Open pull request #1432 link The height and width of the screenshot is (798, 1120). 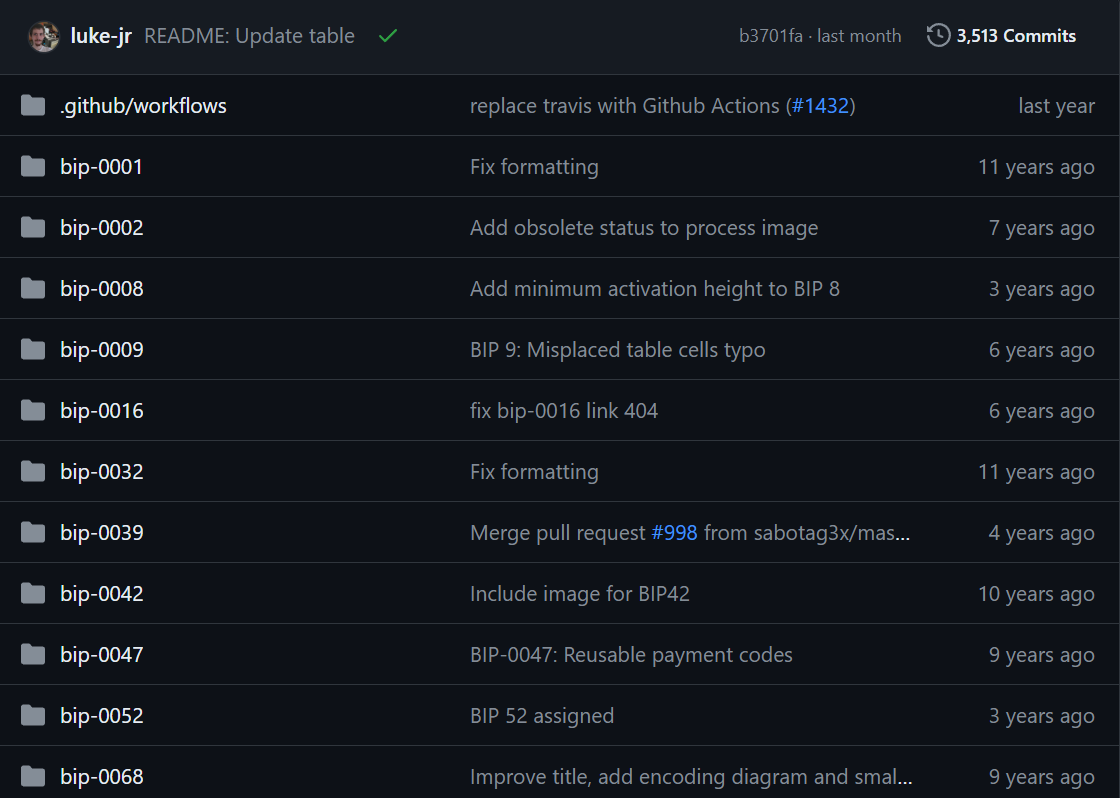[822, 106]
